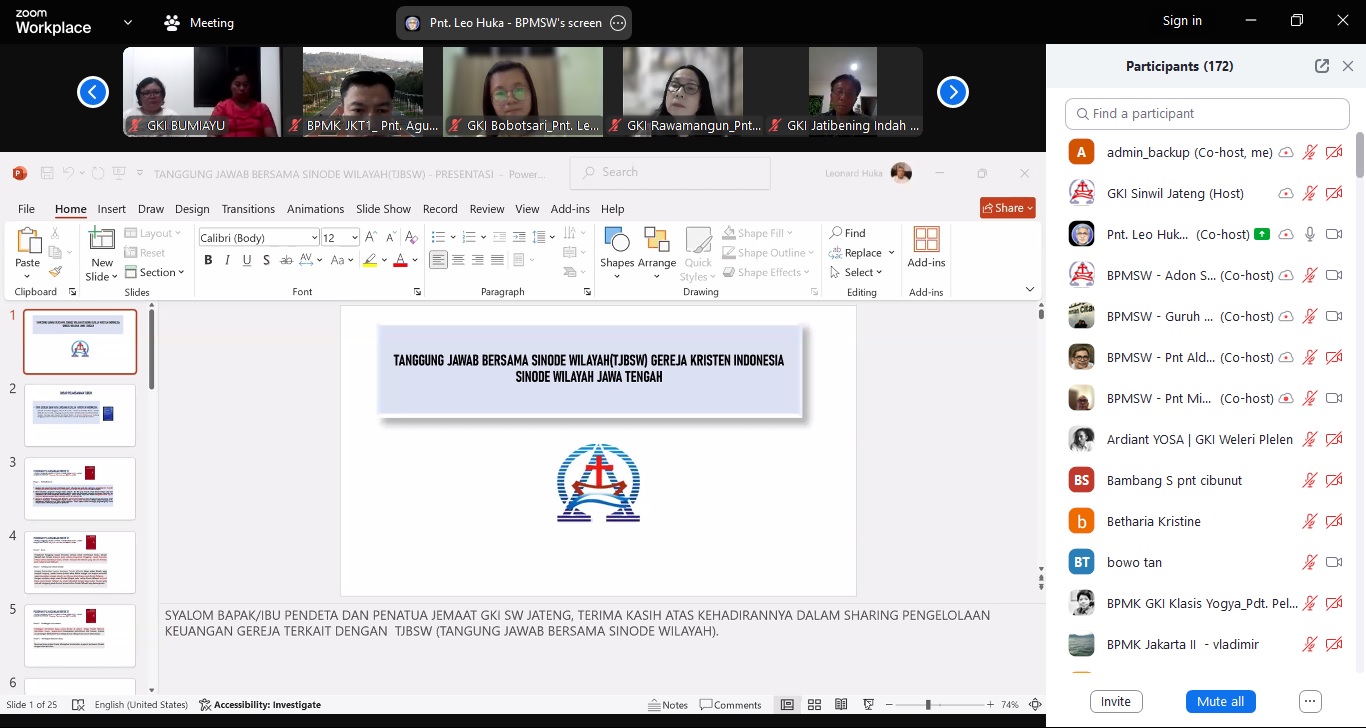Toggle text Shadow formatting
The width and height of the screenshot is (1366, 728).
tap(266, 260)
